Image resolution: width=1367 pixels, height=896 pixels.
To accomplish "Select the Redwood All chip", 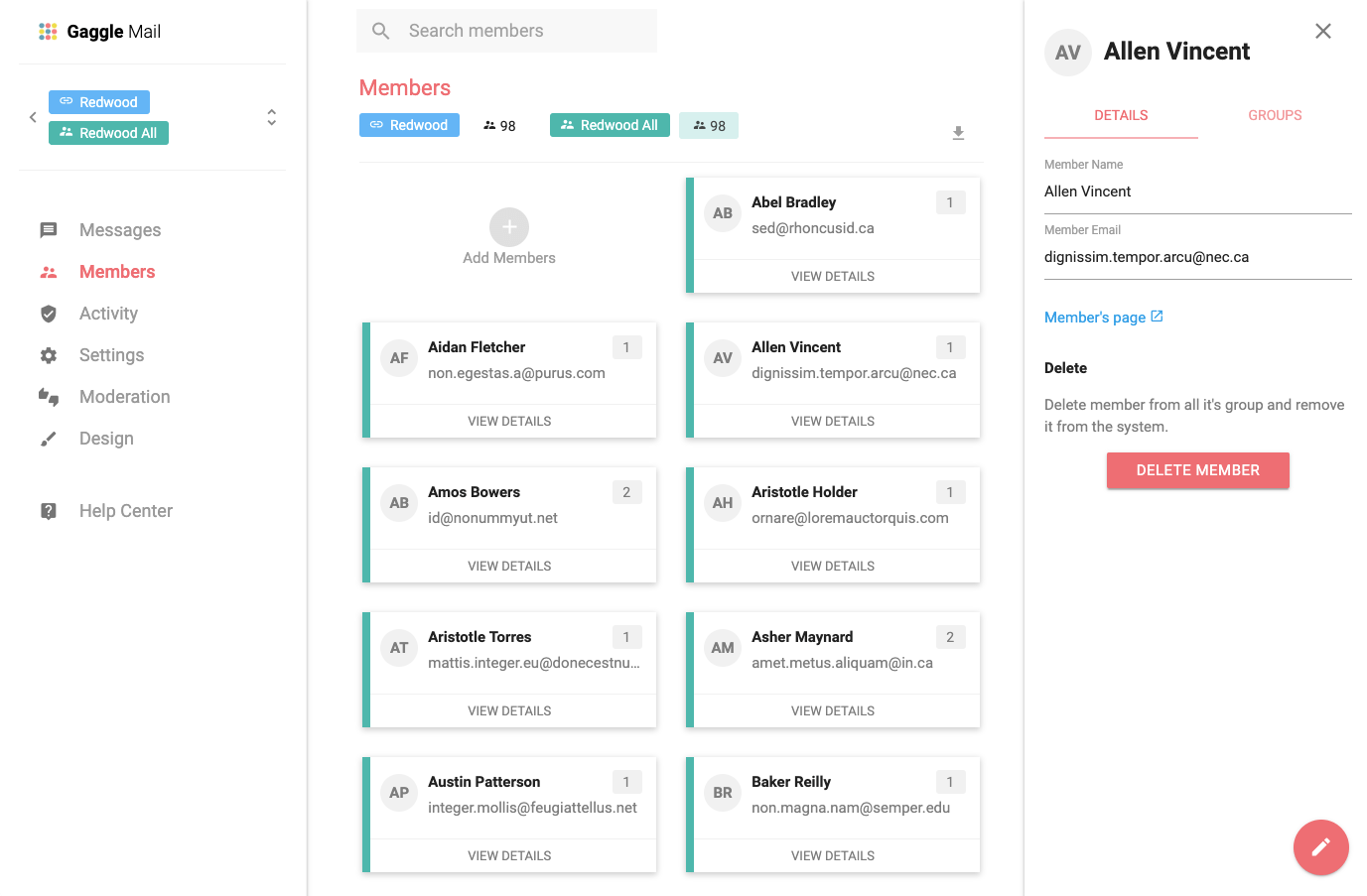I will (108, 132).
